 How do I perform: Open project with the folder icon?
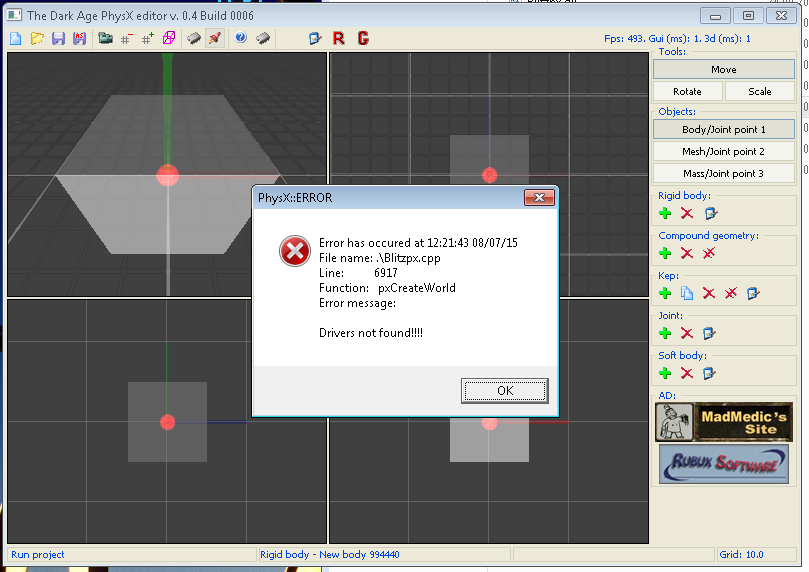coord(37,38)
